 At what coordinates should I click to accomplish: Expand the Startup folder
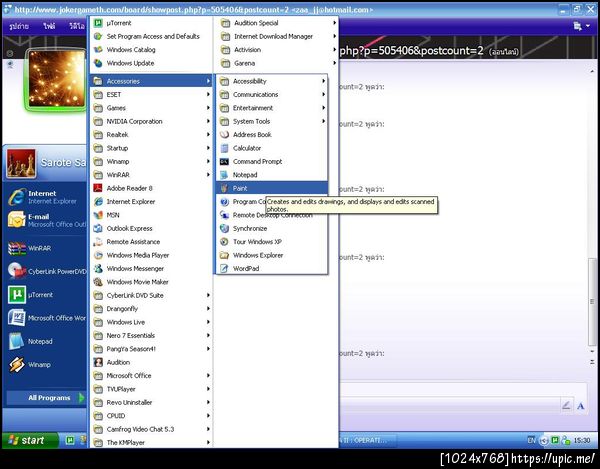151,148
